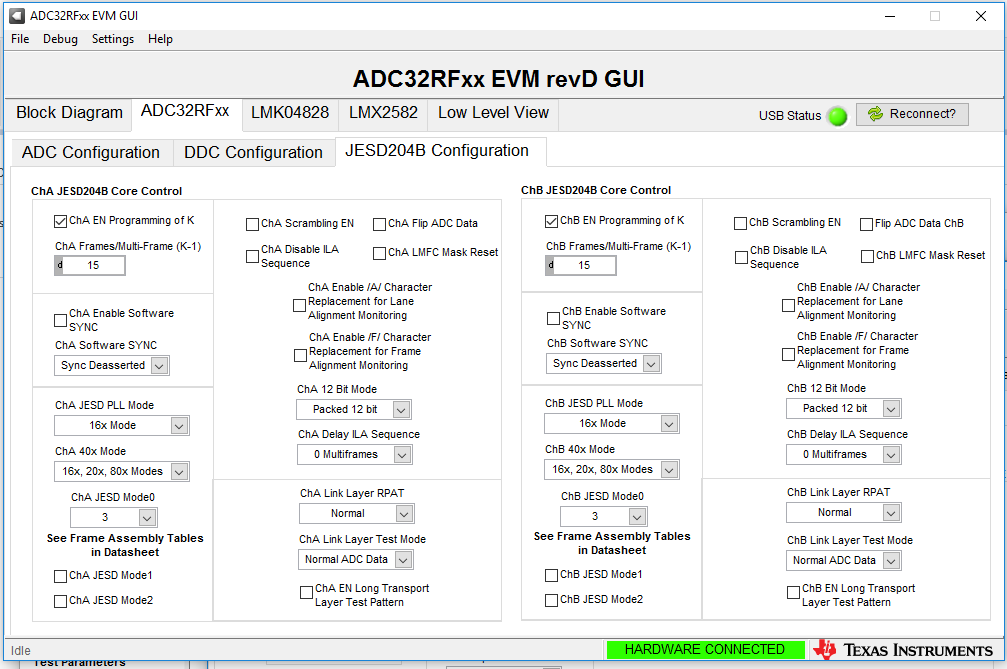Expand ChB 40x Mode dropdown

612,470
